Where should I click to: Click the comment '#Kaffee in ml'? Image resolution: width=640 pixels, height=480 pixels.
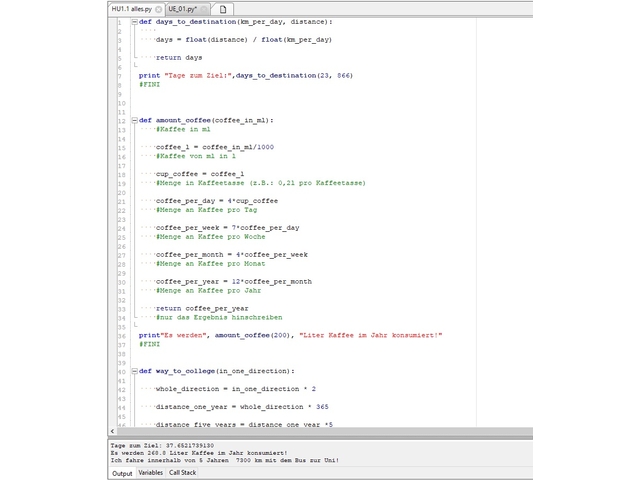pos(183,129)
